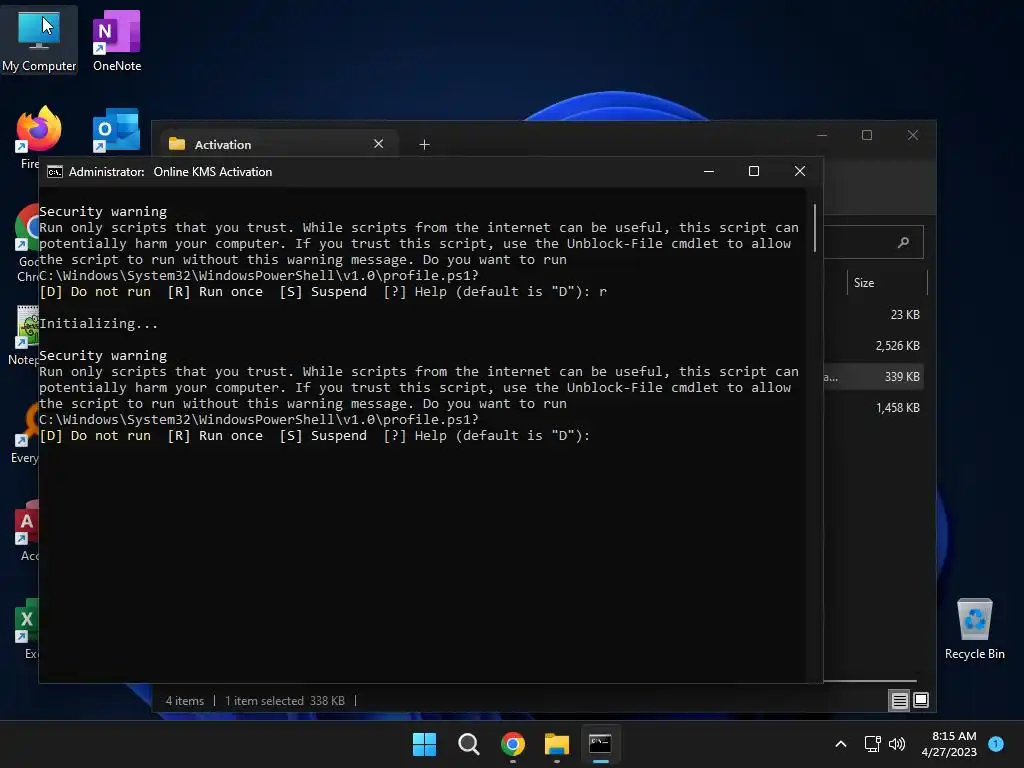Select the Activation tab in File Explorer
Image resolution: width=1024 pixels, height=768 pixels.
coord(277,144)
